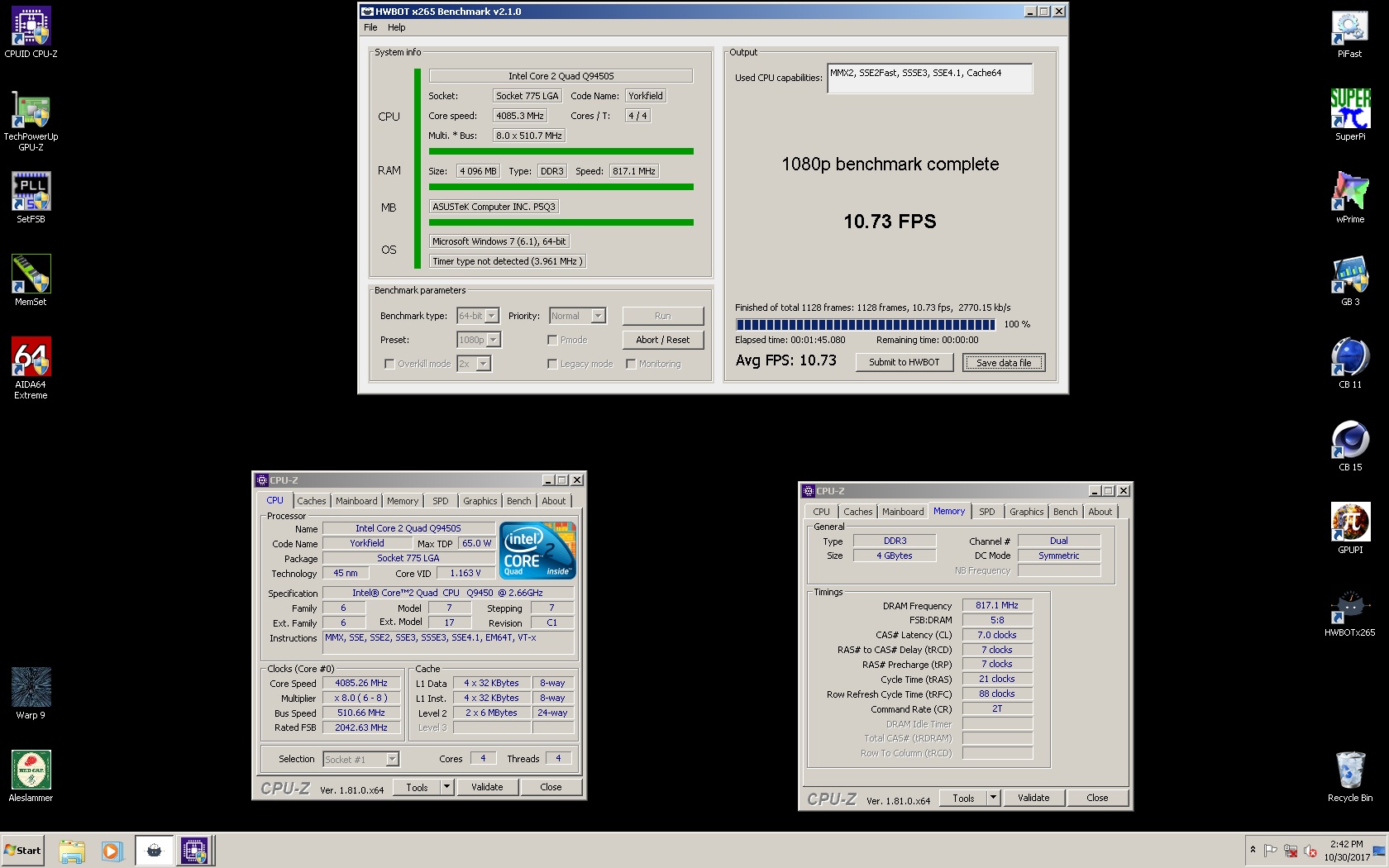
Task: Open HWBOTx265 desktop shortcut
Action: [1350, 612]
